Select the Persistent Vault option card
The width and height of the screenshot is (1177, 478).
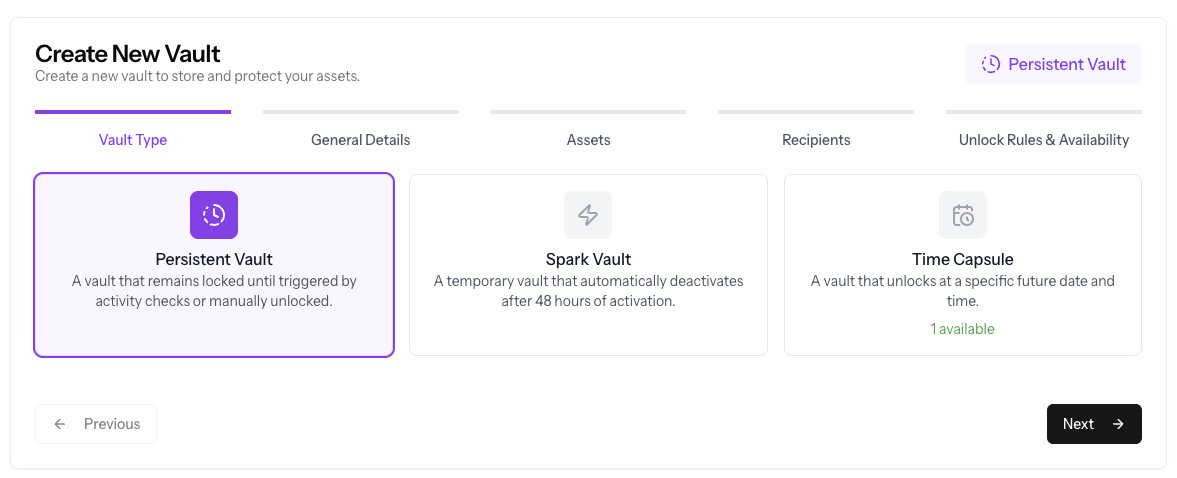[214, 265]
